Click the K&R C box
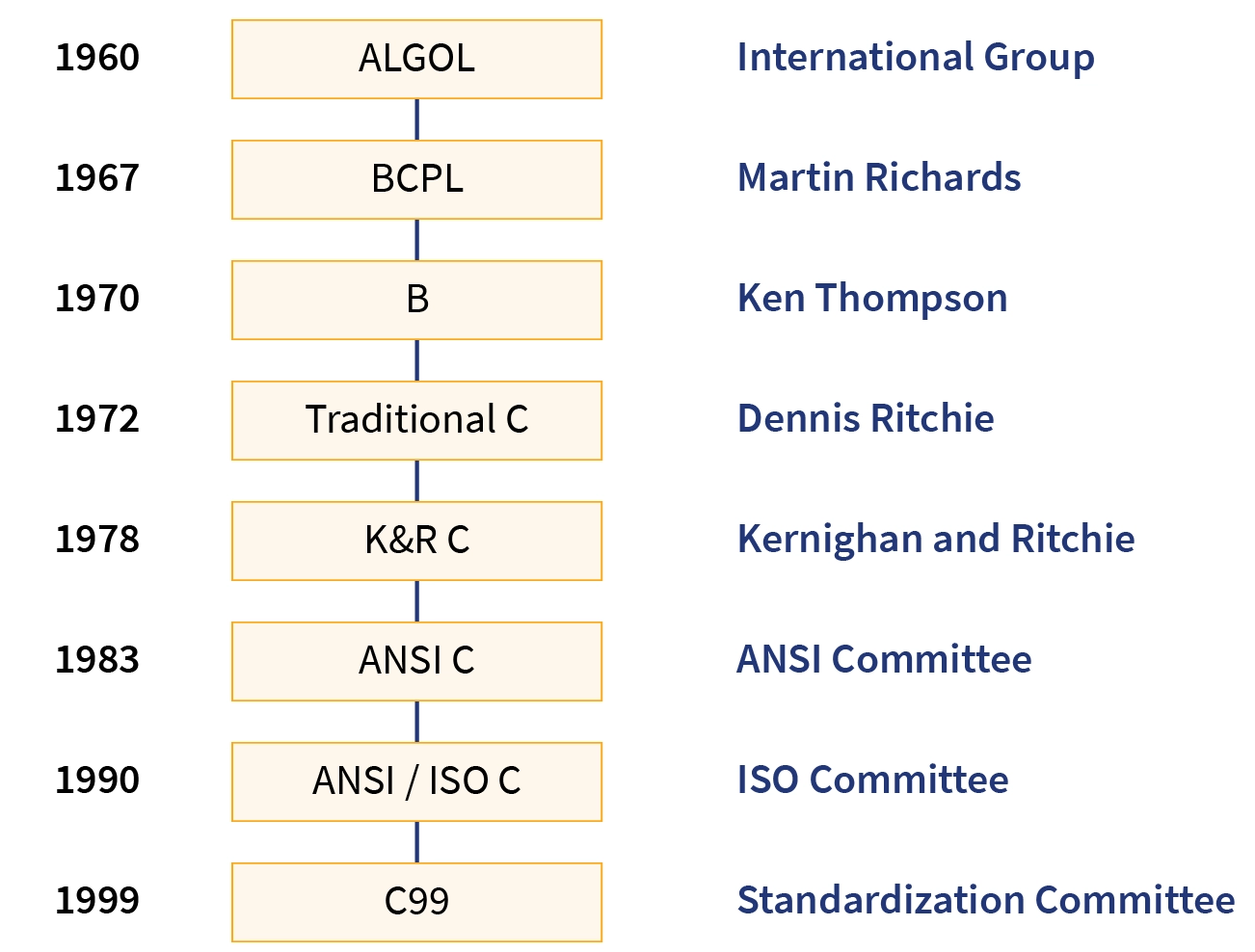The image size is (1255, 952). click(416, 541)
